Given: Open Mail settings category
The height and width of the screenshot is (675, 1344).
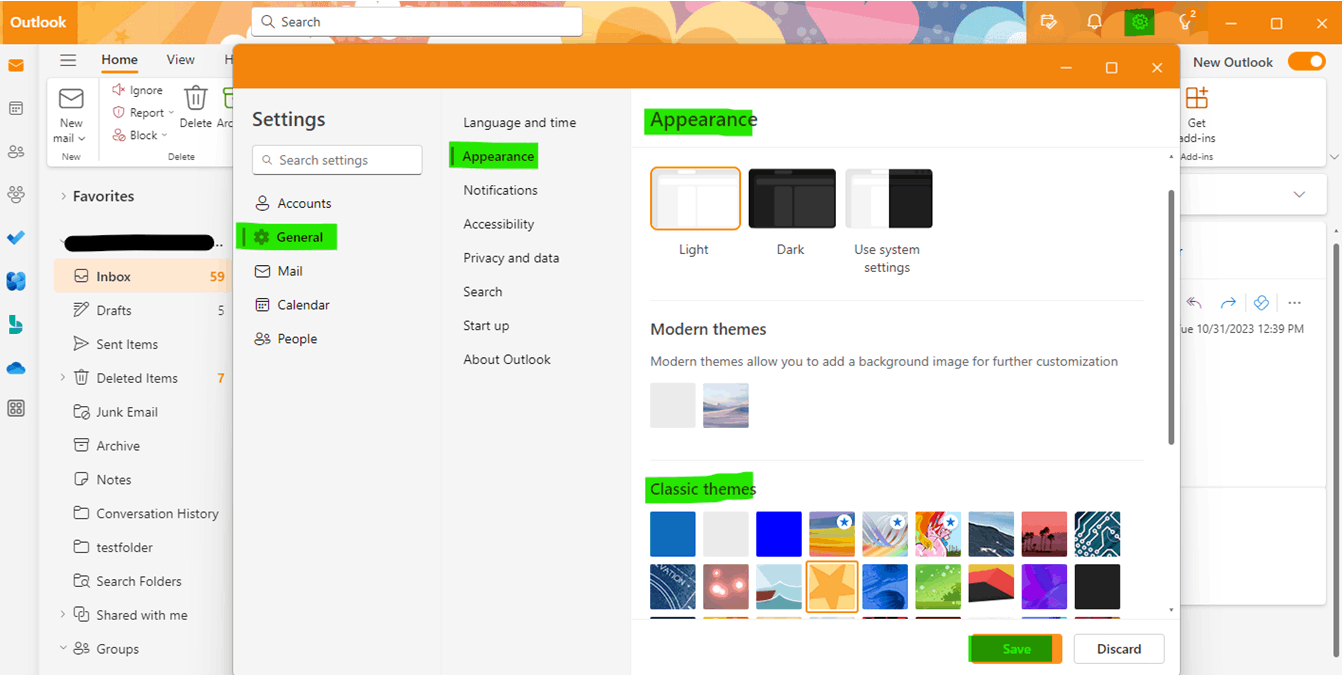Looking at the screenshot, I should [x=279, y=271].
